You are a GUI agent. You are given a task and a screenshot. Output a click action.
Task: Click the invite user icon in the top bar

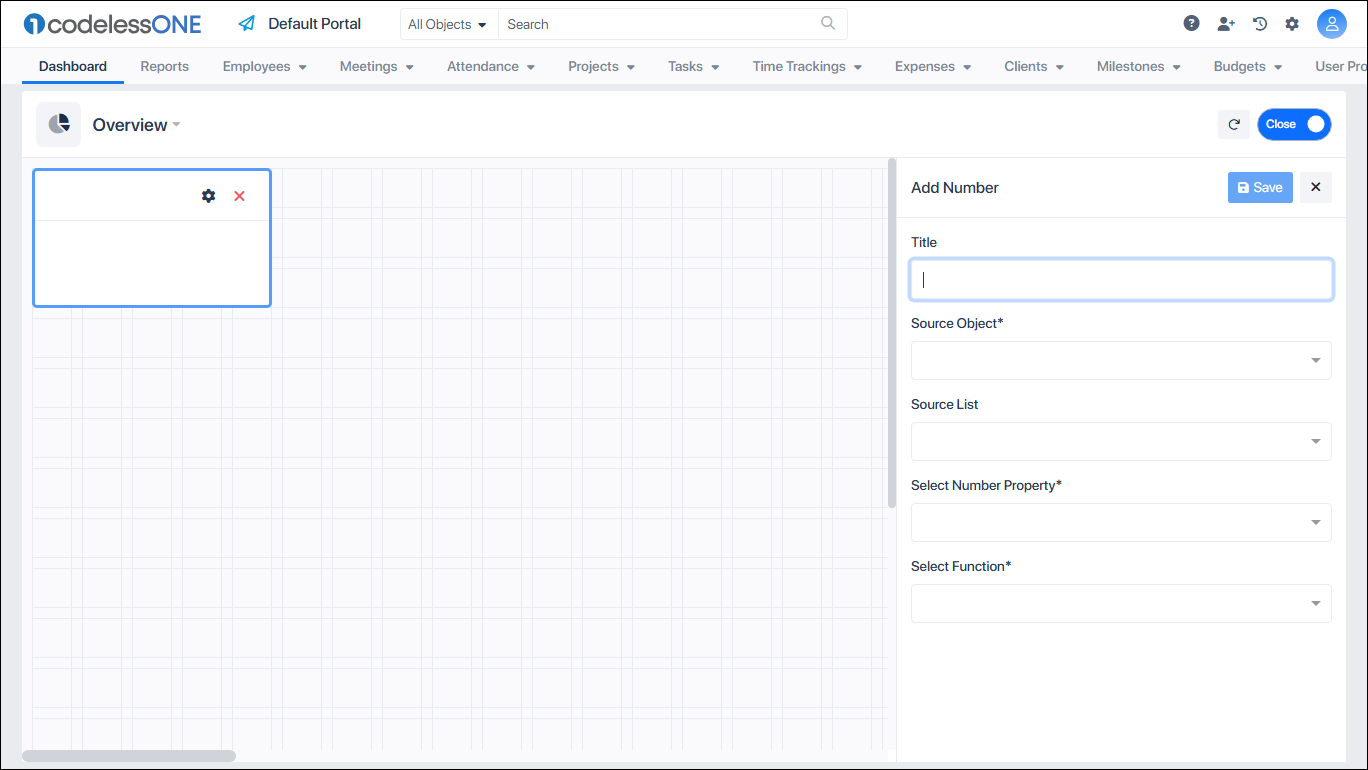(1225, 22)
